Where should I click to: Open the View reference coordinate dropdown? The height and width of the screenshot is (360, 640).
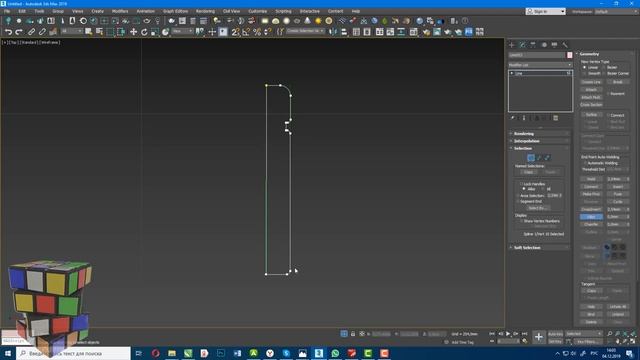pos(182,31)
